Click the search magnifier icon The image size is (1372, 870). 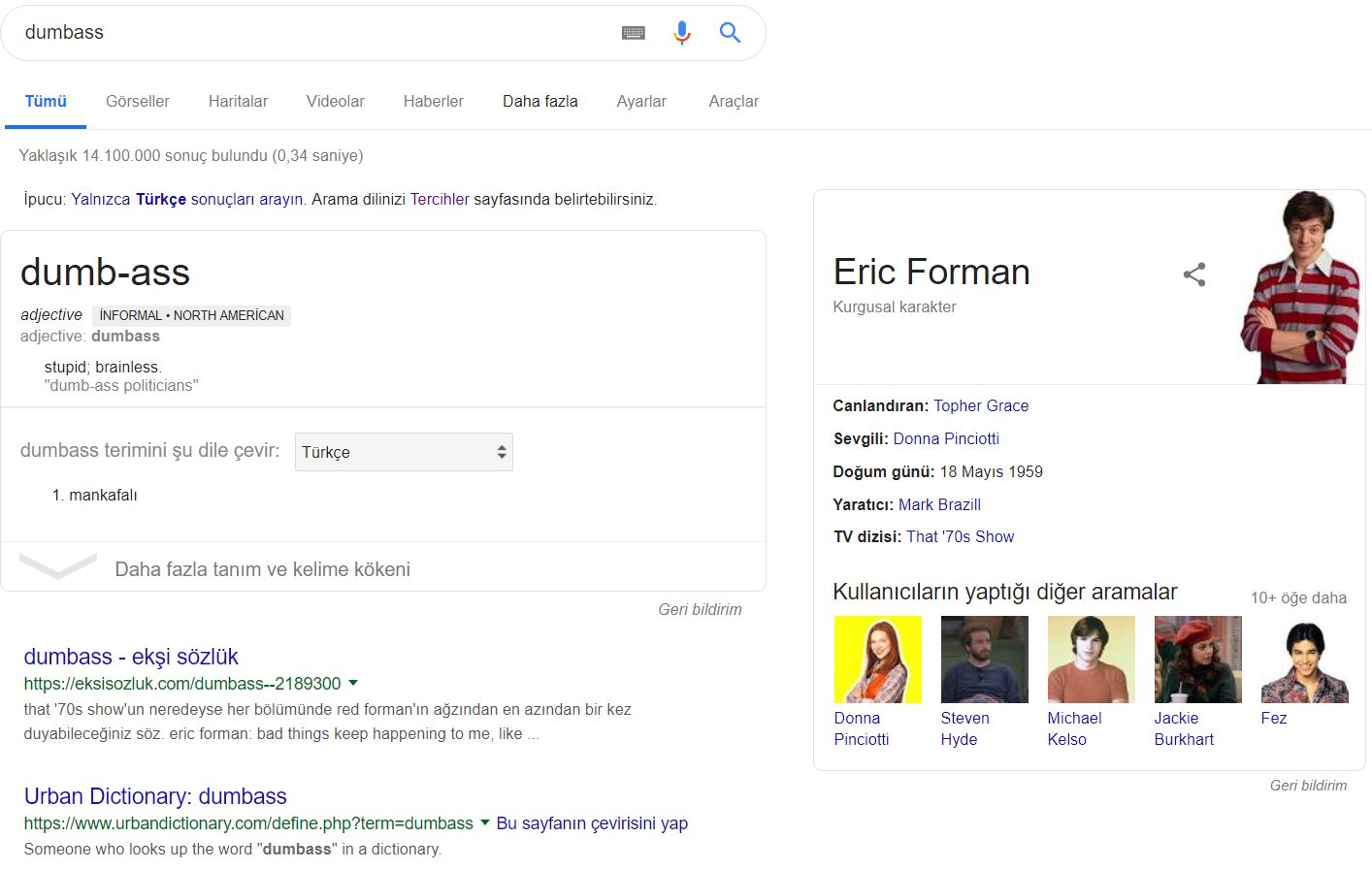(x=728, y=32)
